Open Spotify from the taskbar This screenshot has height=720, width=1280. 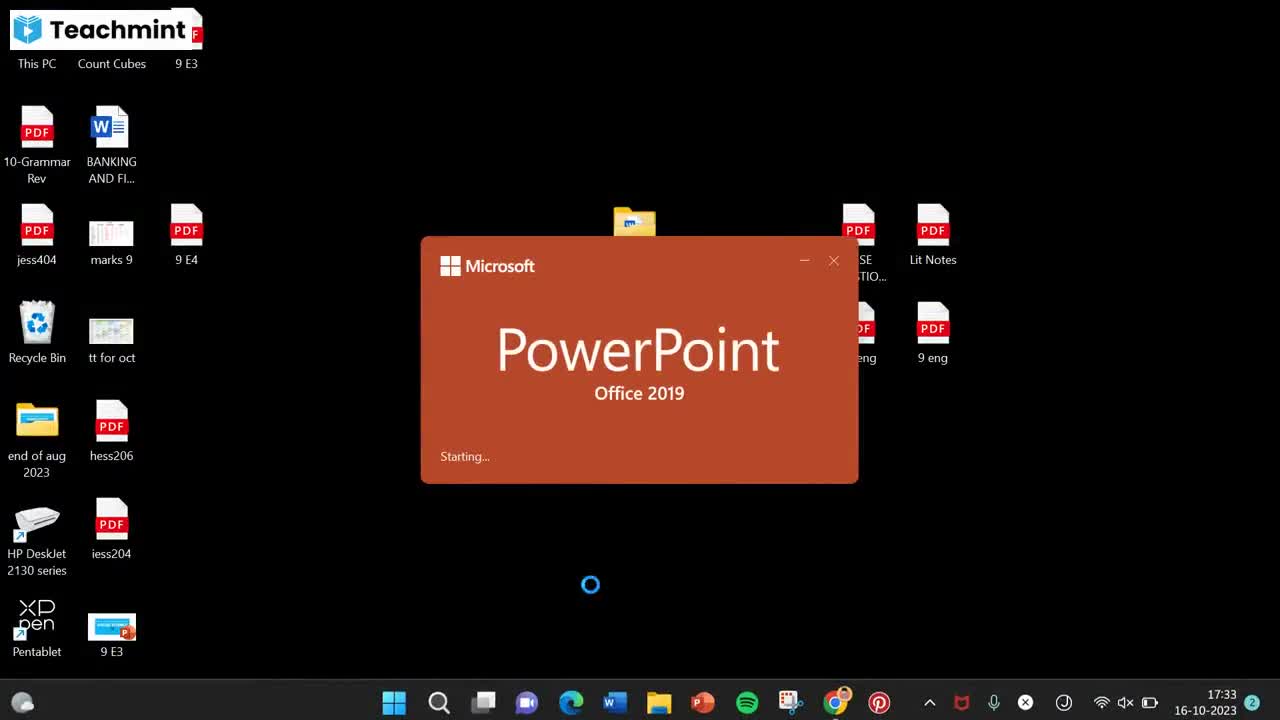[x=747, y=703]
